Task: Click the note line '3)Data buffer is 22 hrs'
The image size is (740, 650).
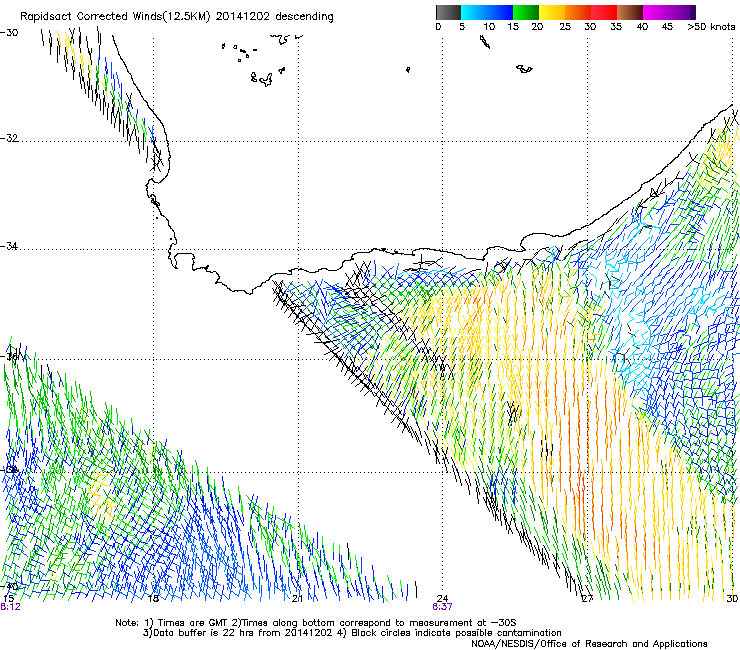Action: 352,633
